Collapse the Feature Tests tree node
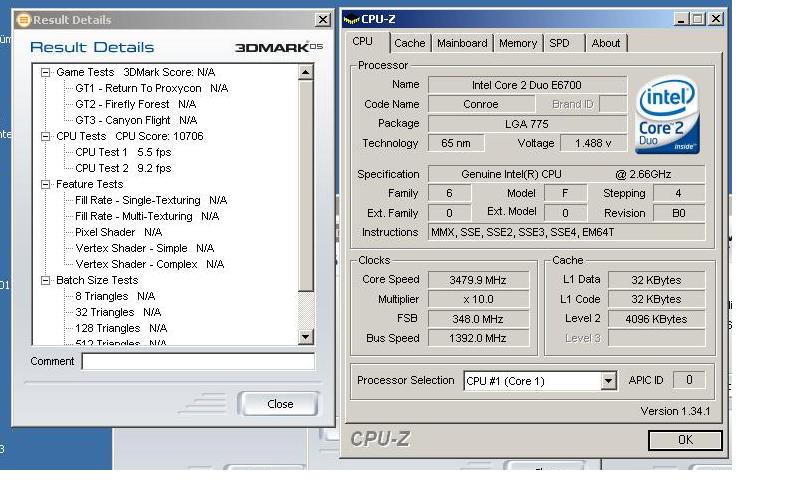The height and width of the screenshot is (500, 800). tap(45, 184)
